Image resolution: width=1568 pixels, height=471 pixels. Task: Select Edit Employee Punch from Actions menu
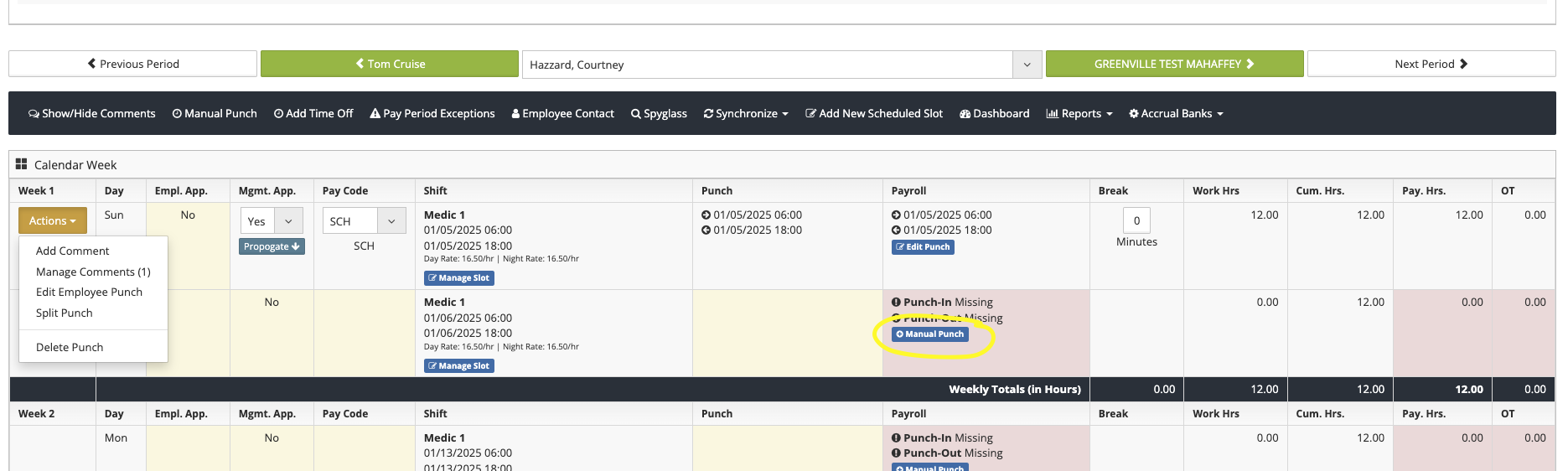[89, 292]
